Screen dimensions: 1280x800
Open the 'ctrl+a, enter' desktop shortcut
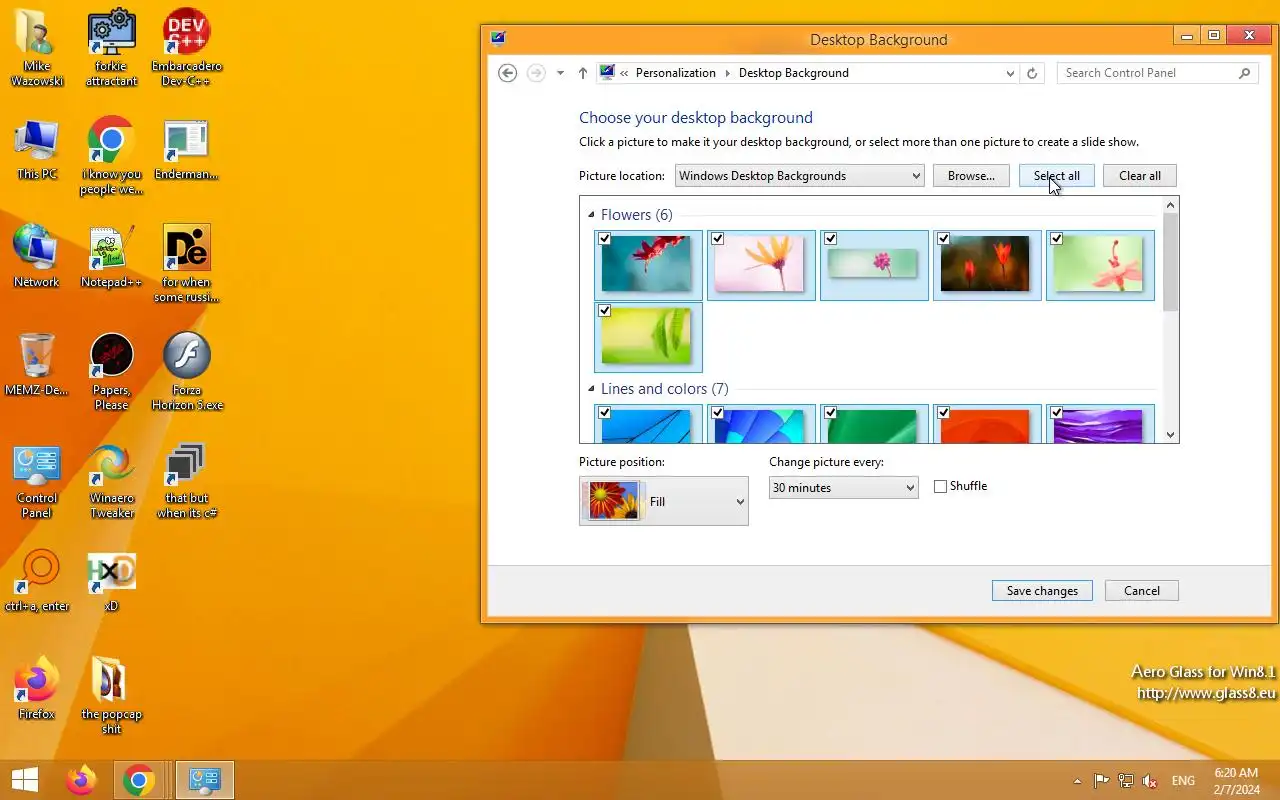coord(36,580)
